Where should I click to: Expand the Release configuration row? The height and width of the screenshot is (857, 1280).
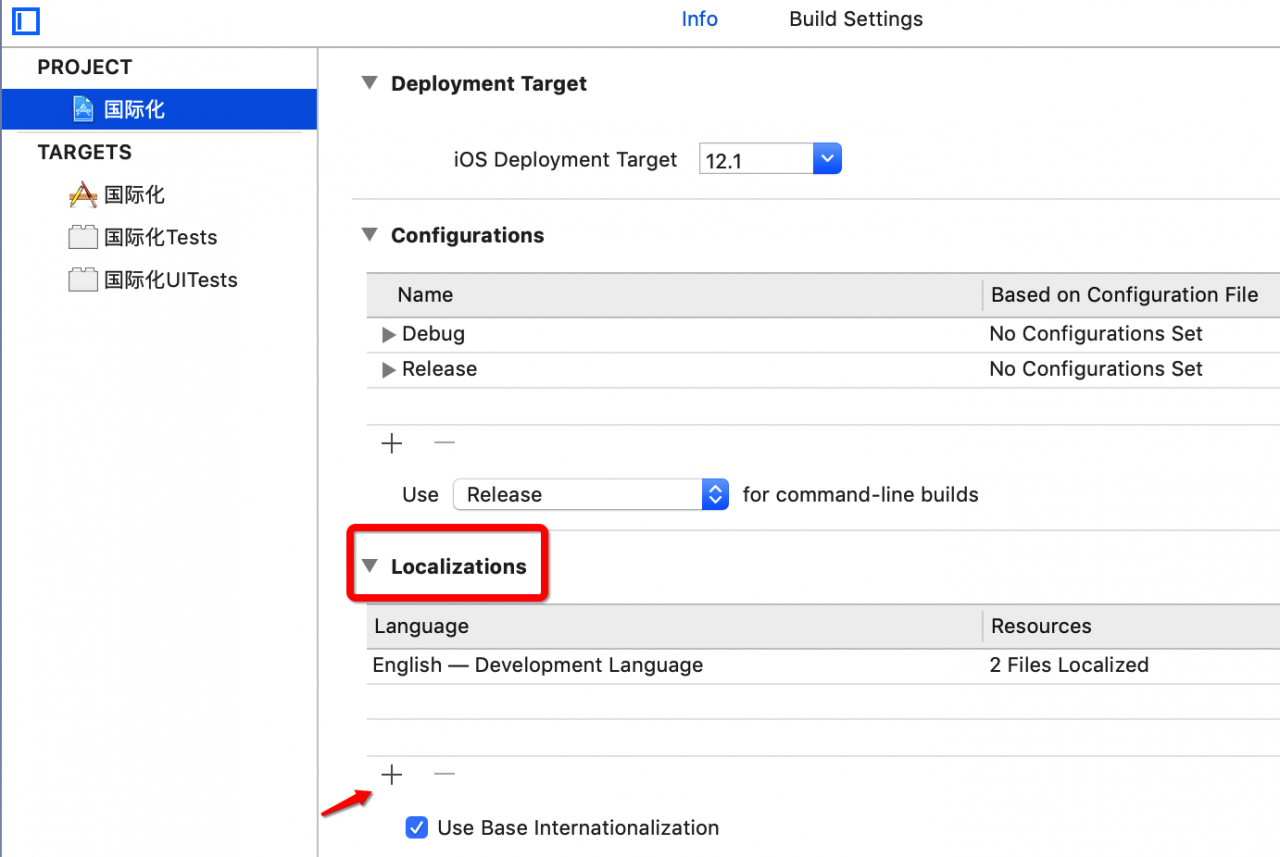point(389,370)
